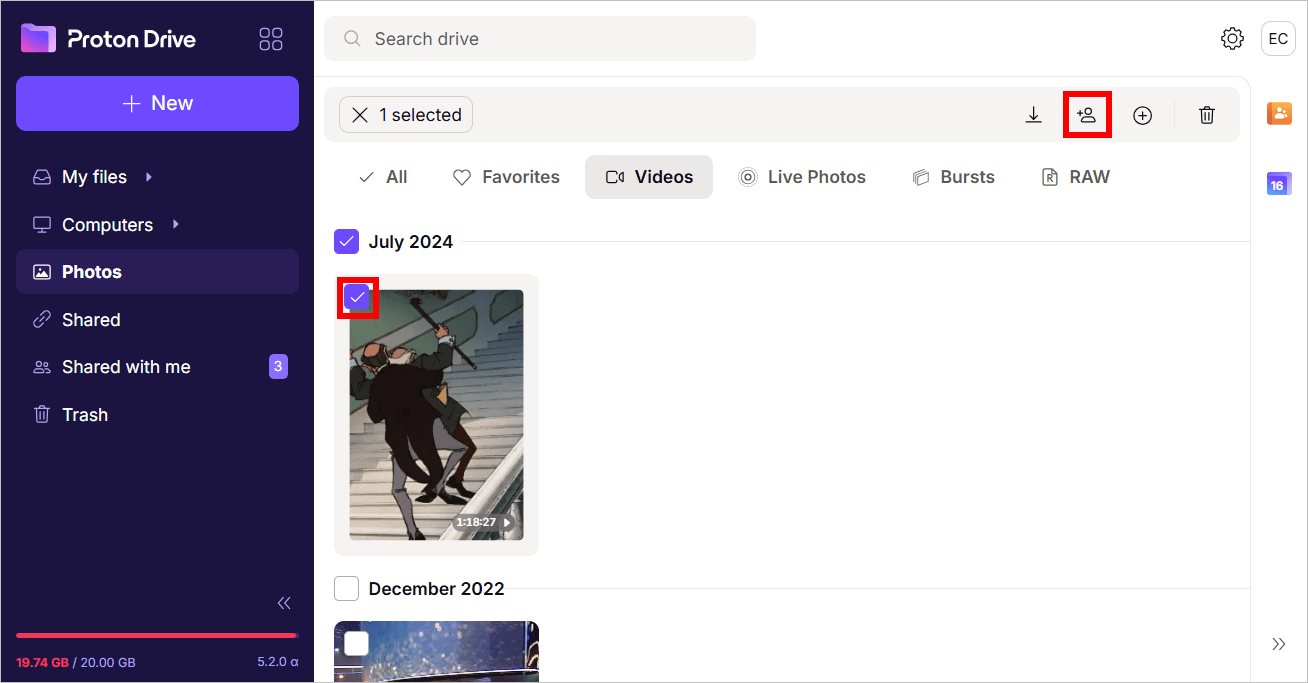Click the July 2024 heading
This screenshot has height=683, width=1308.
click(x=411, y=242)
